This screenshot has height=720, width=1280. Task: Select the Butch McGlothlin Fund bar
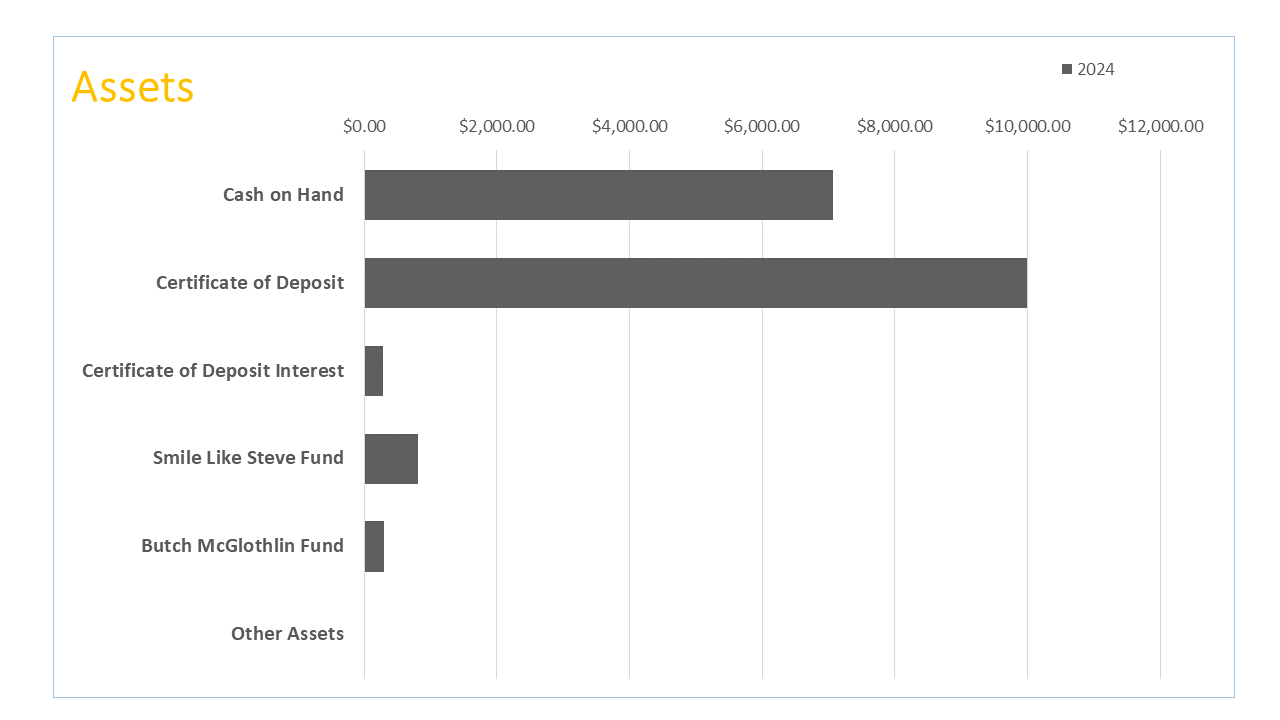(x=374, y=546)
